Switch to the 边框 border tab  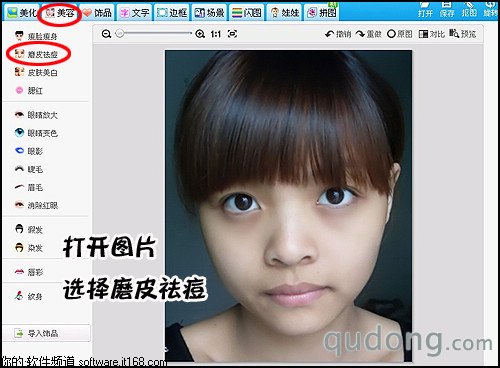(x=172, y=13)
